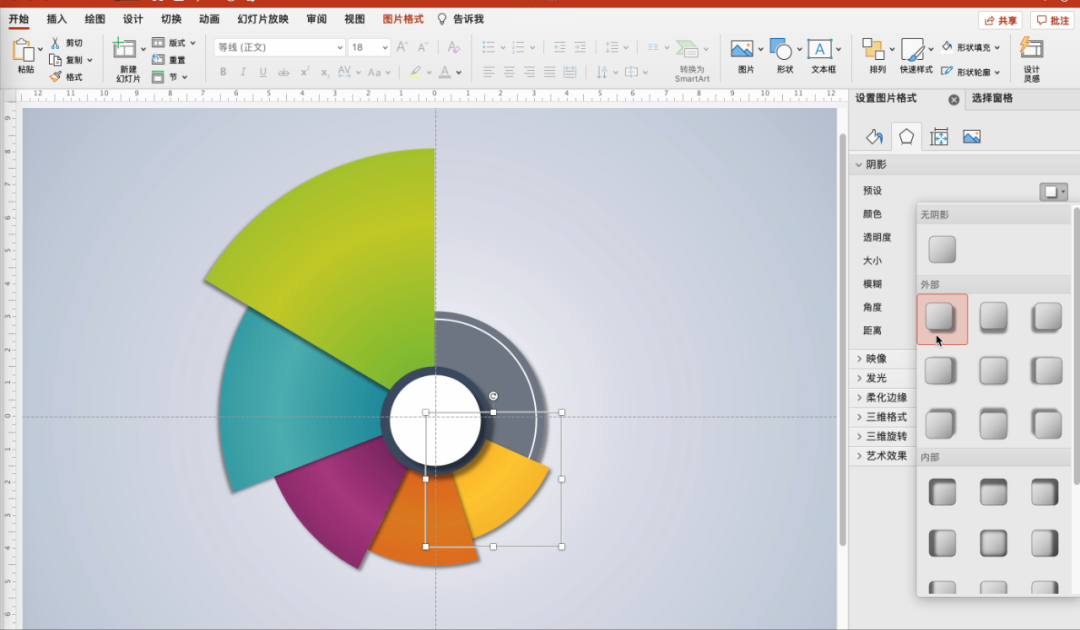This screenshot has height=630, width=1080.
Task: Open the shadow preset (预设) dropdown
Action: 1053,191
